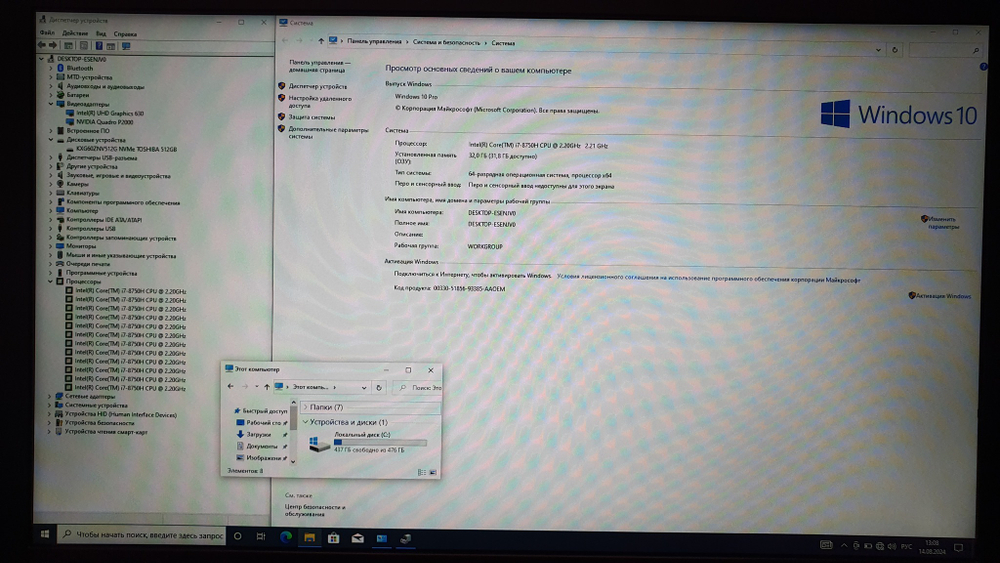Viewport: 1000px width, 563px height.
Task: Open the Справка menu in Device Manager
Action: [125, 34]
